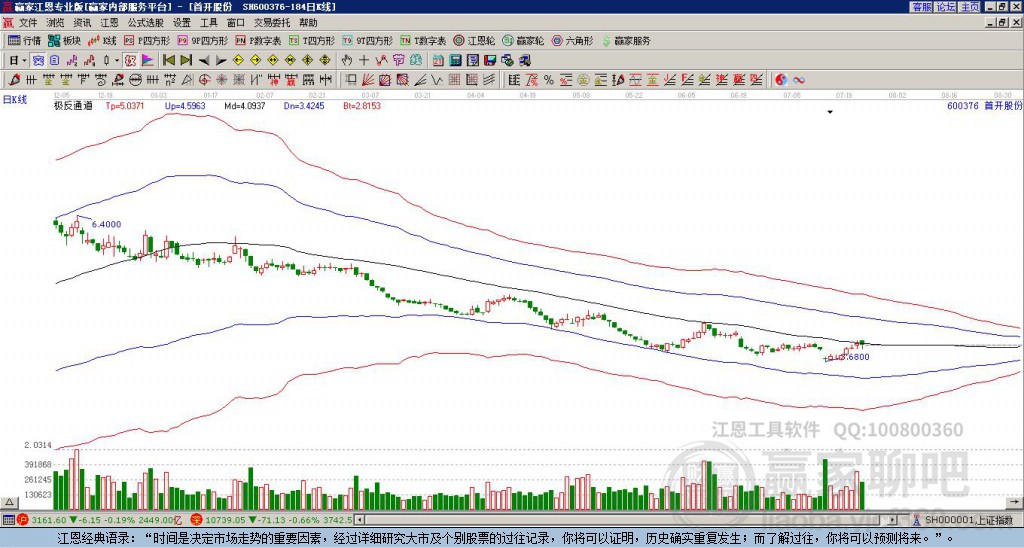Click the Up=4.5963 indicator value
This screenshot has height=548, width=1024.
[x=185, y=105]
